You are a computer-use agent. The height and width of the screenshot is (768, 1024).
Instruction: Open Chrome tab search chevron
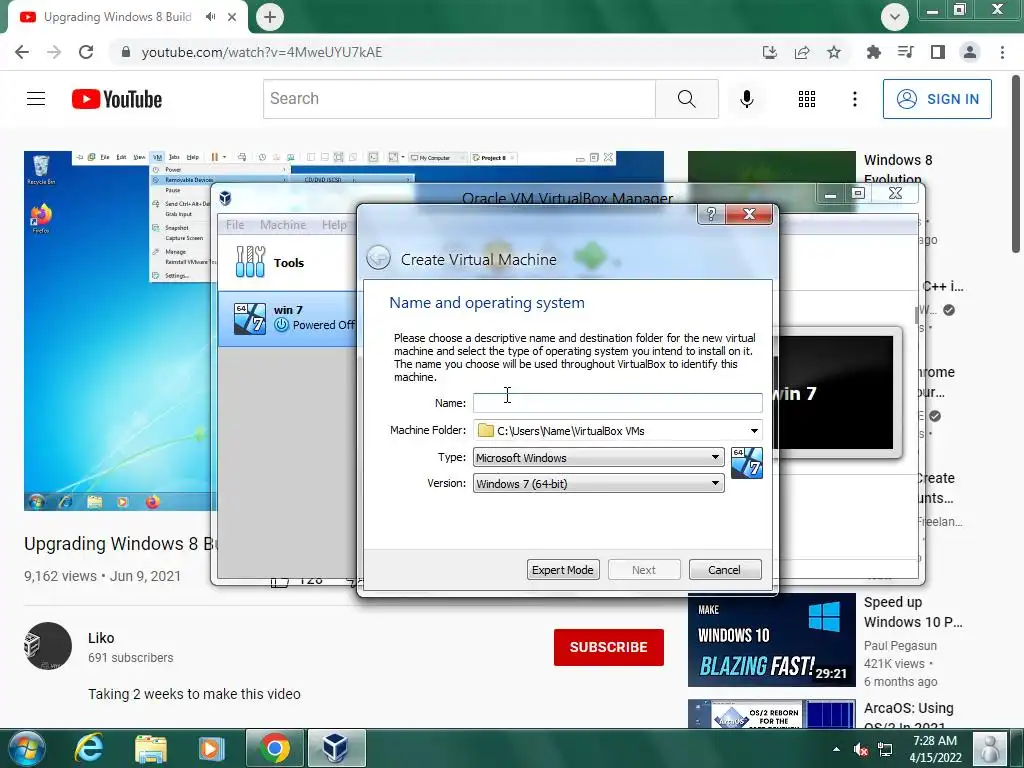[895, 17]
